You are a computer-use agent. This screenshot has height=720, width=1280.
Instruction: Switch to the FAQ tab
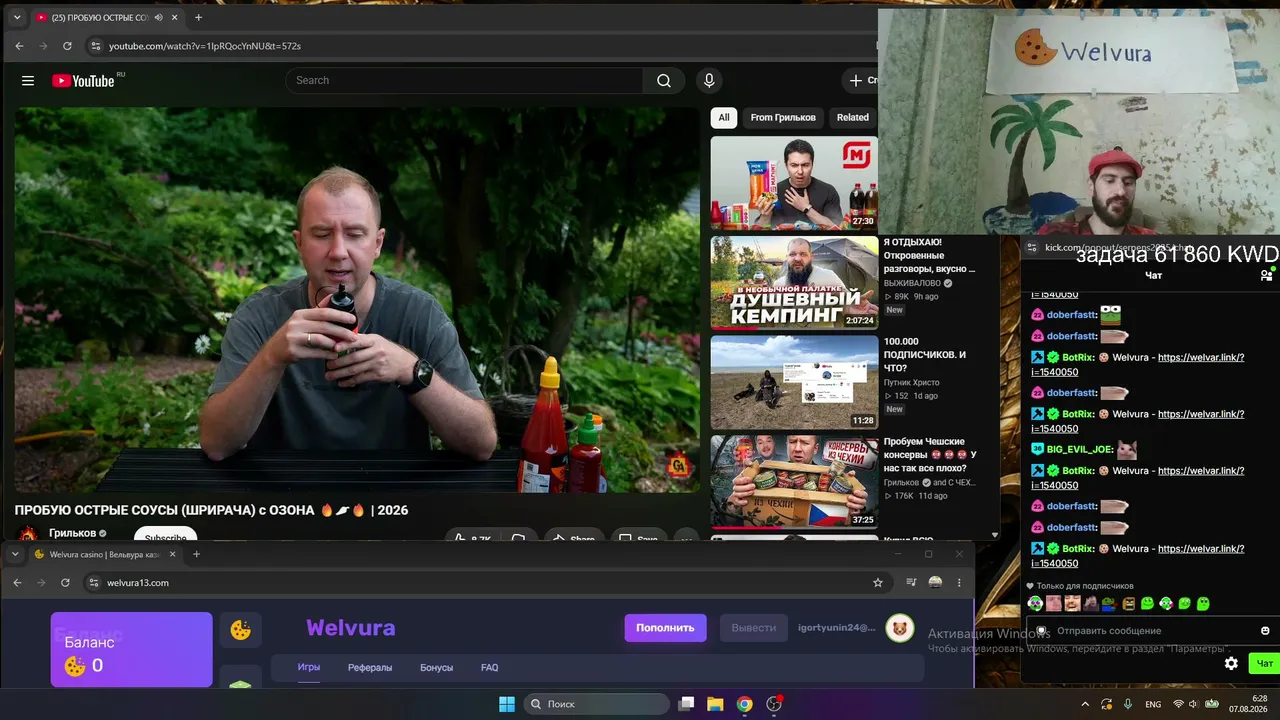pyautogui.click(x=490, y=668)
